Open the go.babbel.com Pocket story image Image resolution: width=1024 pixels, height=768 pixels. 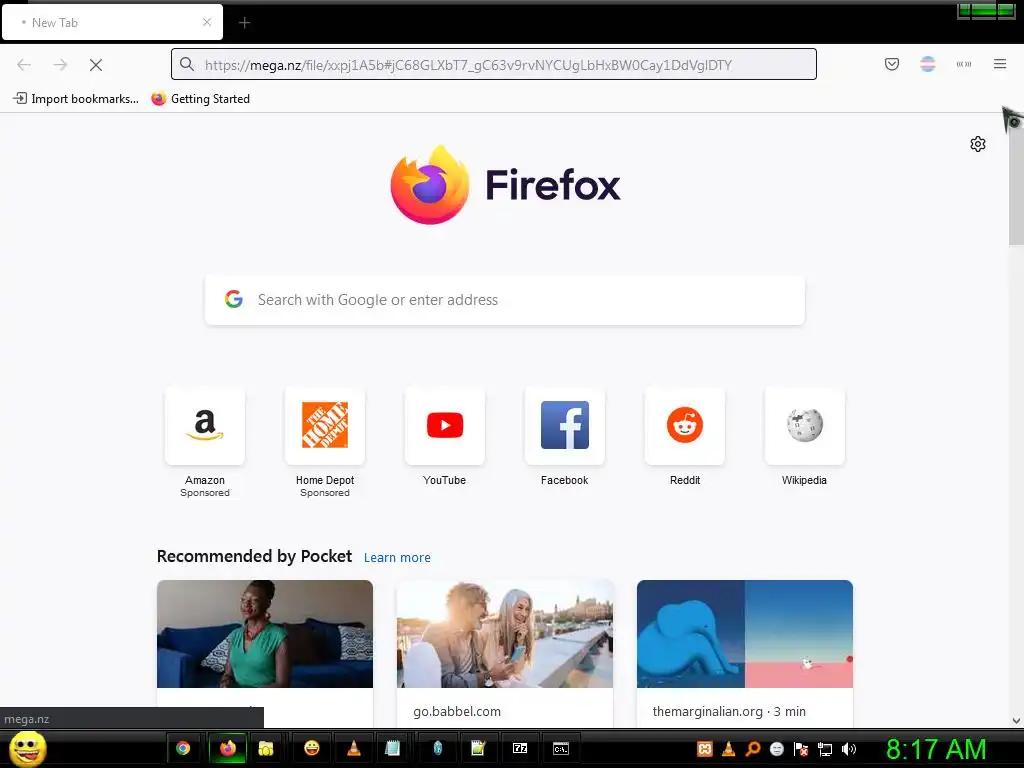pos(505,633)
